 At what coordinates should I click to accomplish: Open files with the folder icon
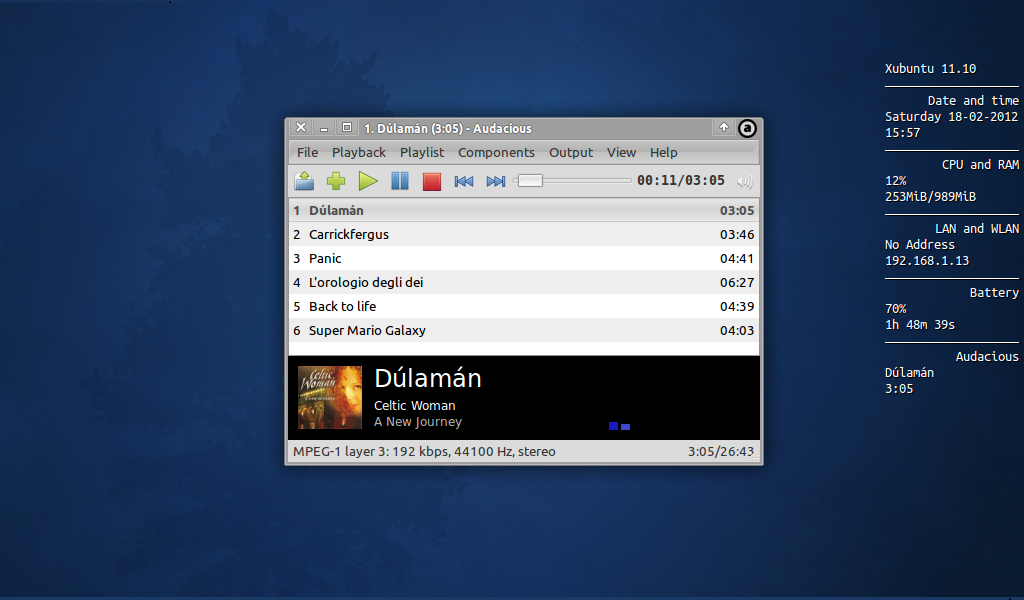304,181
